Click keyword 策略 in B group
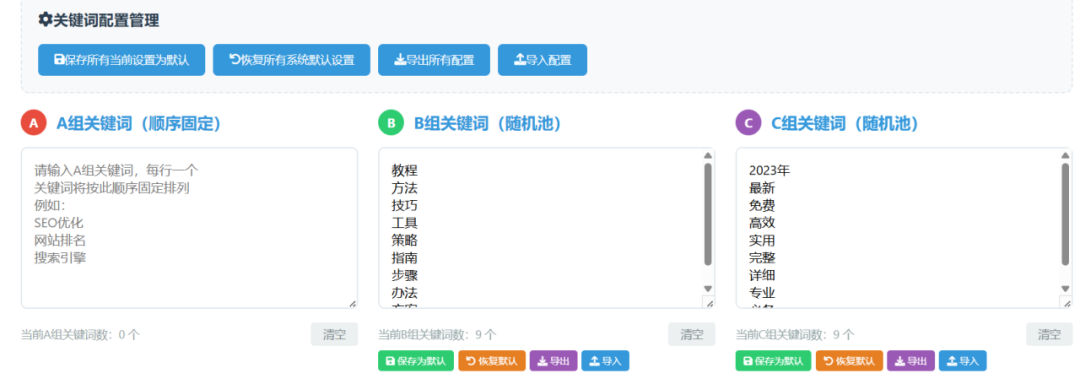This screenshot has height=384, width=1080. tap(405, 241)
